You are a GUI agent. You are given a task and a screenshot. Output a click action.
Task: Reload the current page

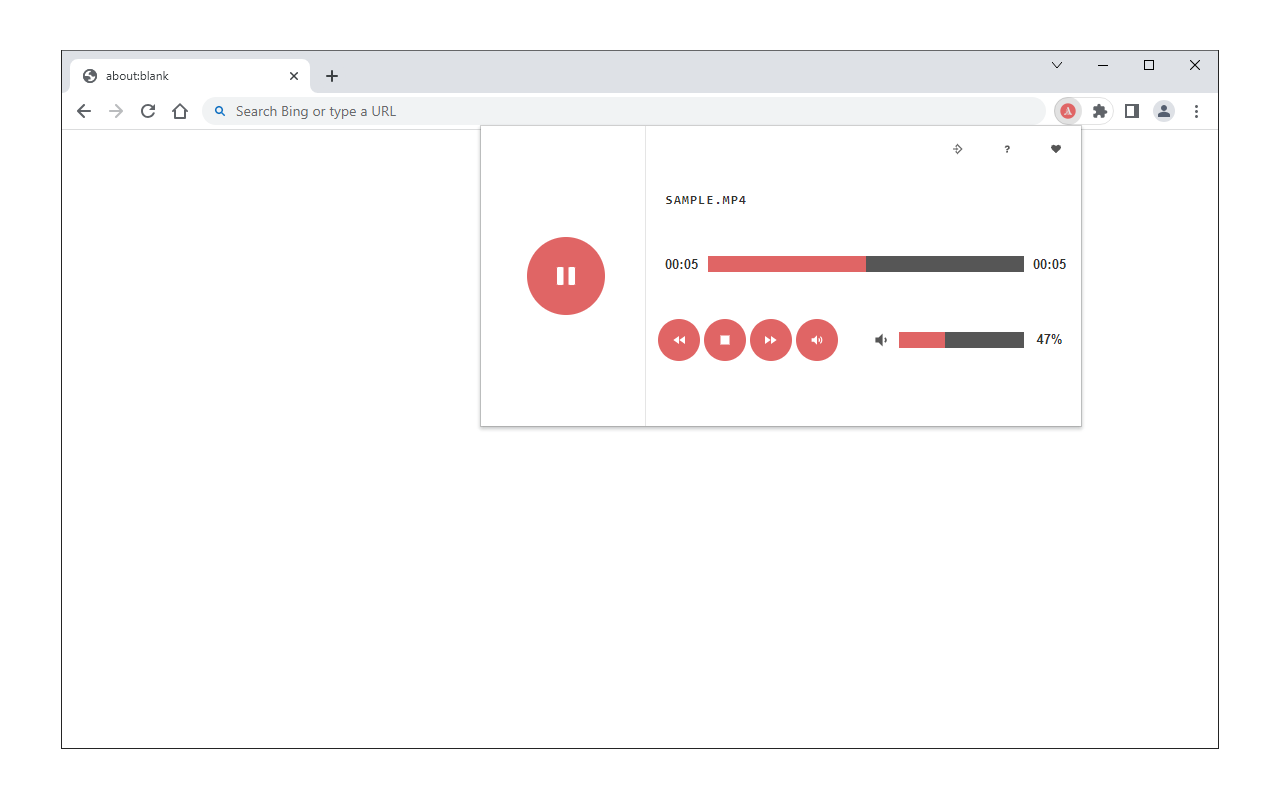148,111
